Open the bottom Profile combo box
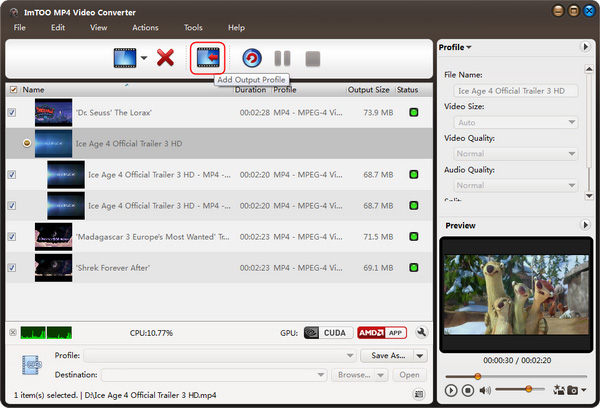This screenshot has height=408, width=600. pos(220,356)
